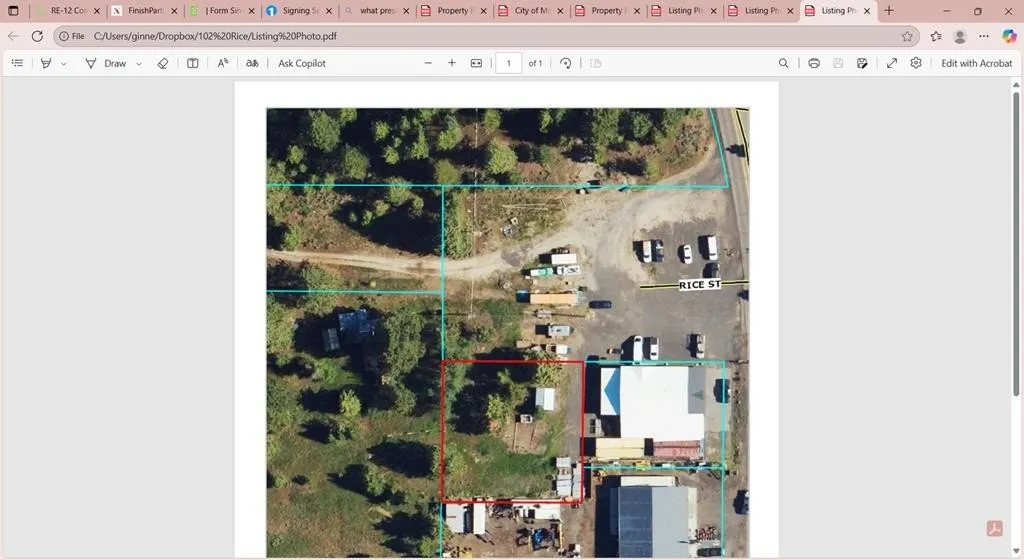This screenshot has height=560, width=1024.
Task: Click the Read aloud icon
Action: [223, 63]
